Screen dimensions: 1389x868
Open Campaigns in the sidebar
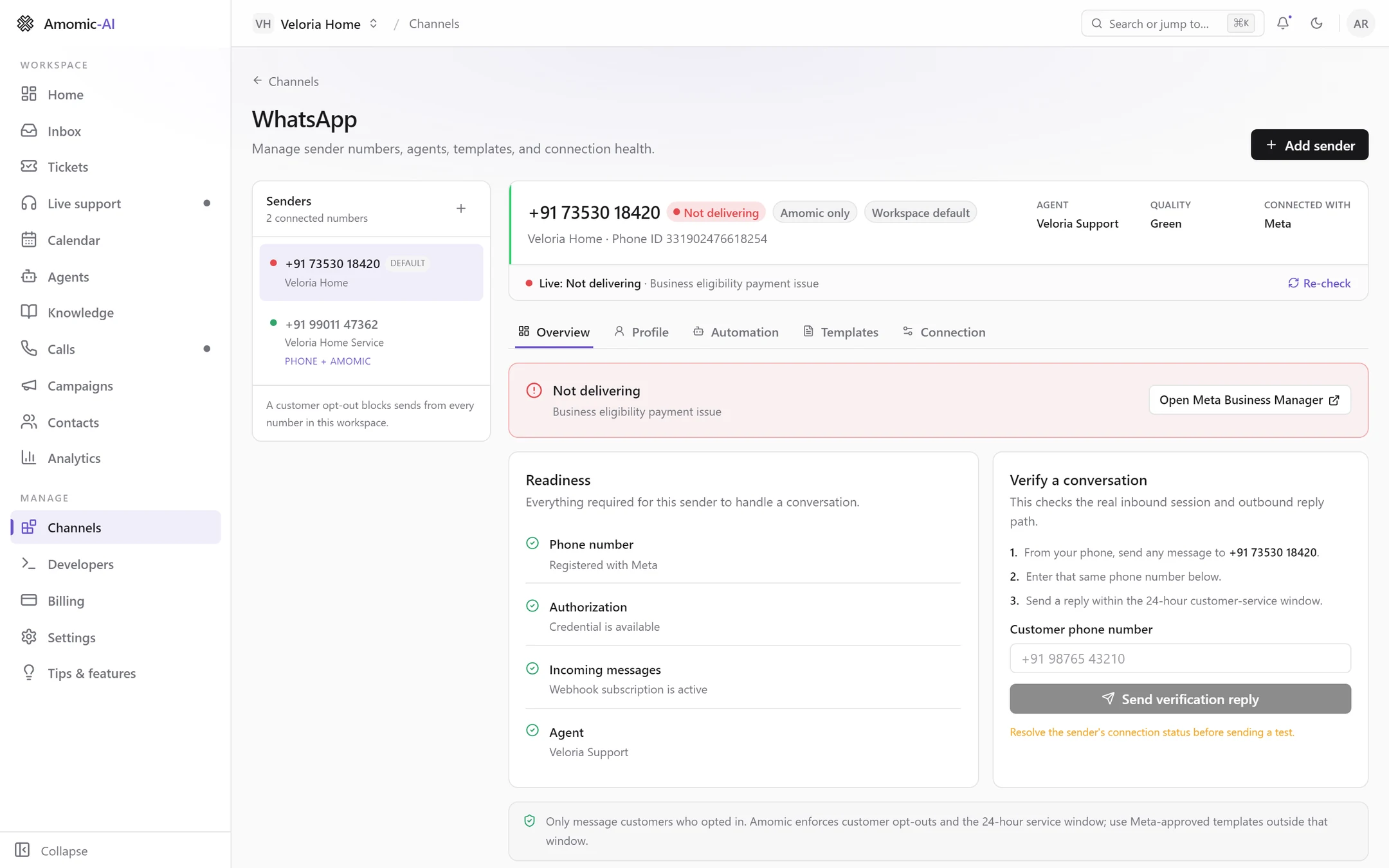click(x=116, y=386)
